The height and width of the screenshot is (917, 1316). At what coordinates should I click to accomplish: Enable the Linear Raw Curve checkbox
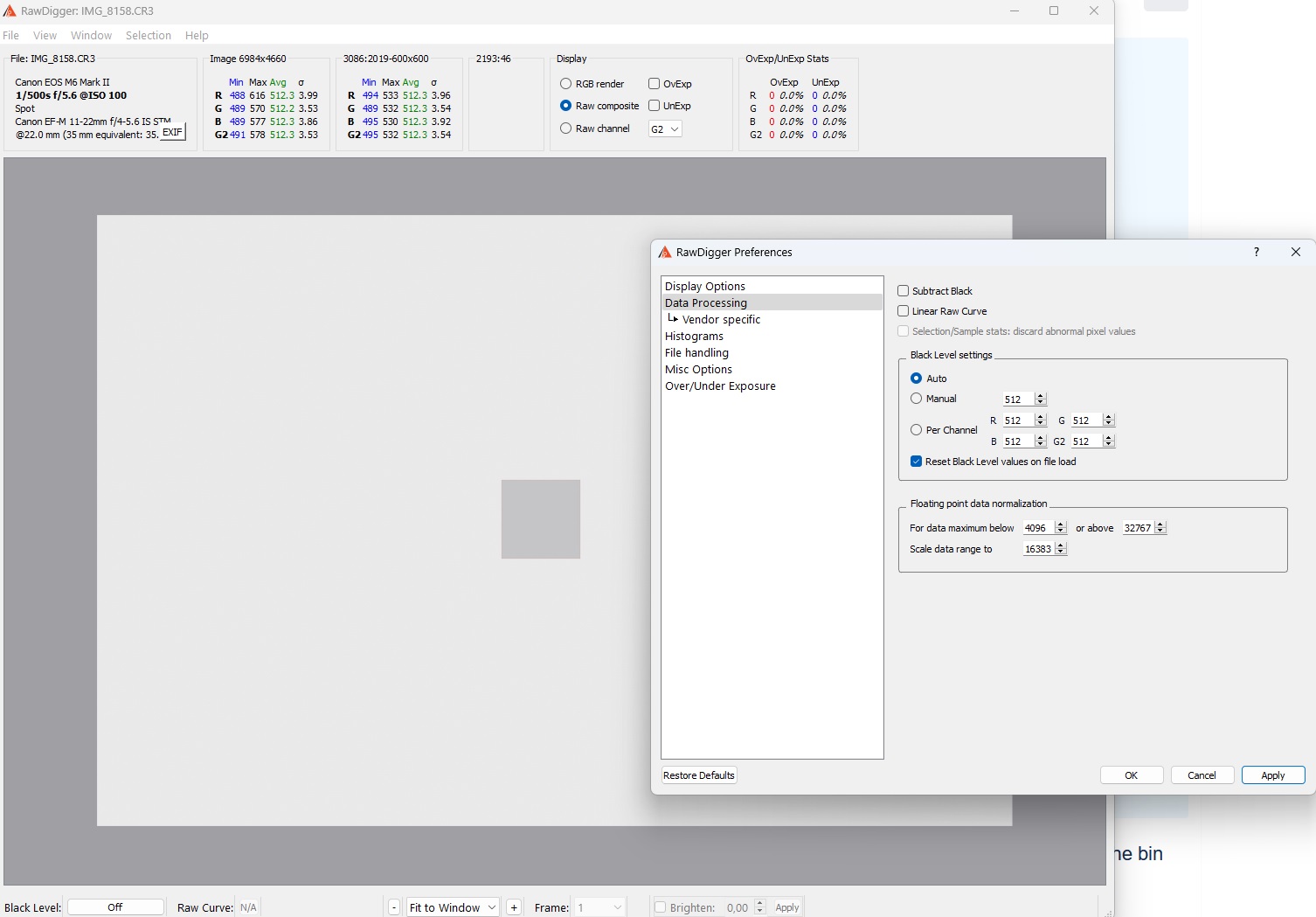click(x=904, y=311)
